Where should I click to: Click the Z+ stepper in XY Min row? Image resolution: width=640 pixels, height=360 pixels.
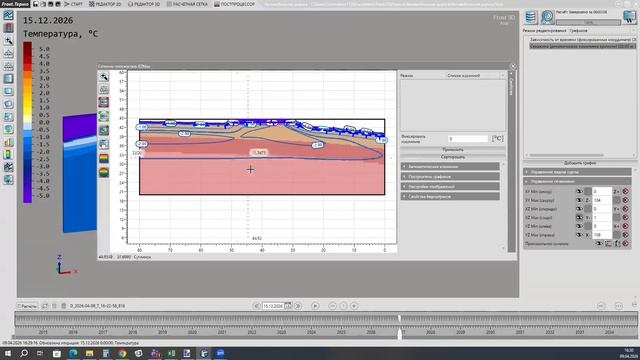[616, 191]
